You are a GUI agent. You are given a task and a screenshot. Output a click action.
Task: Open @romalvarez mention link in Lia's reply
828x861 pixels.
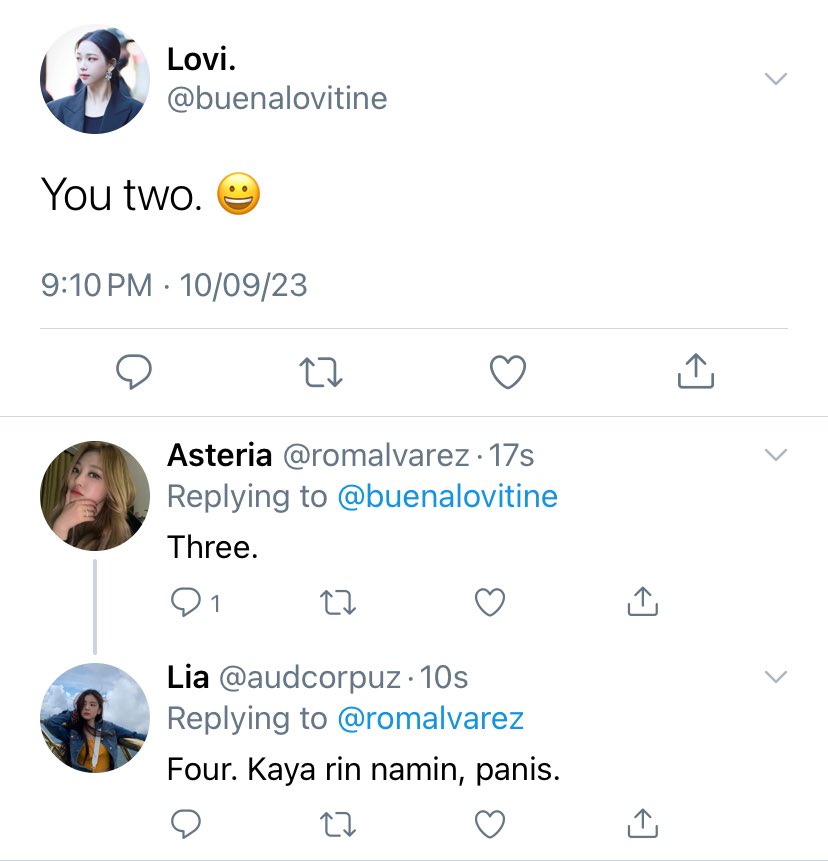click(x=430, y=718)
